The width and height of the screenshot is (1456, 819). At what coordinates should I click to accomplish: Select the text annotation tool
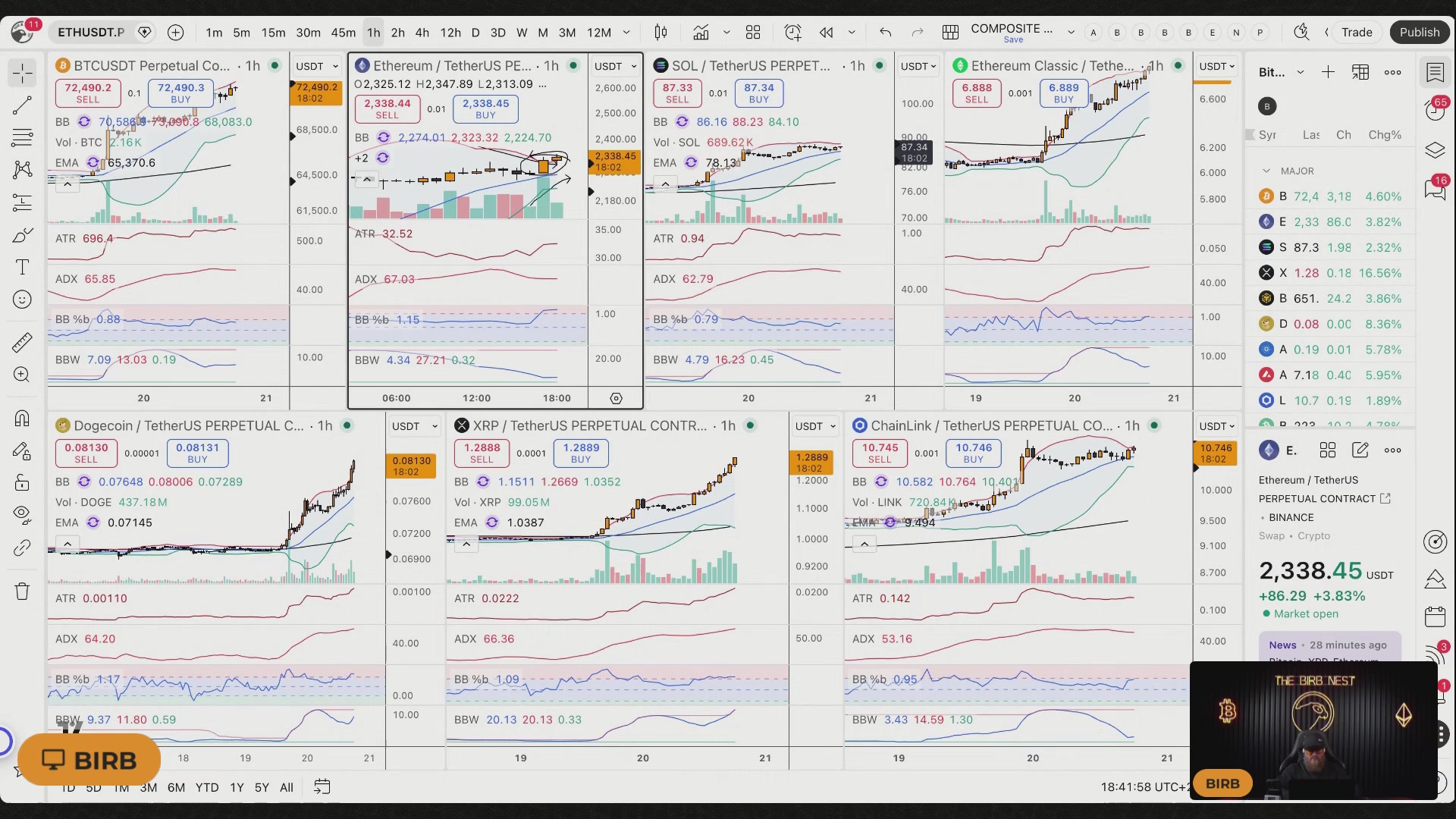tap(22, 267)
